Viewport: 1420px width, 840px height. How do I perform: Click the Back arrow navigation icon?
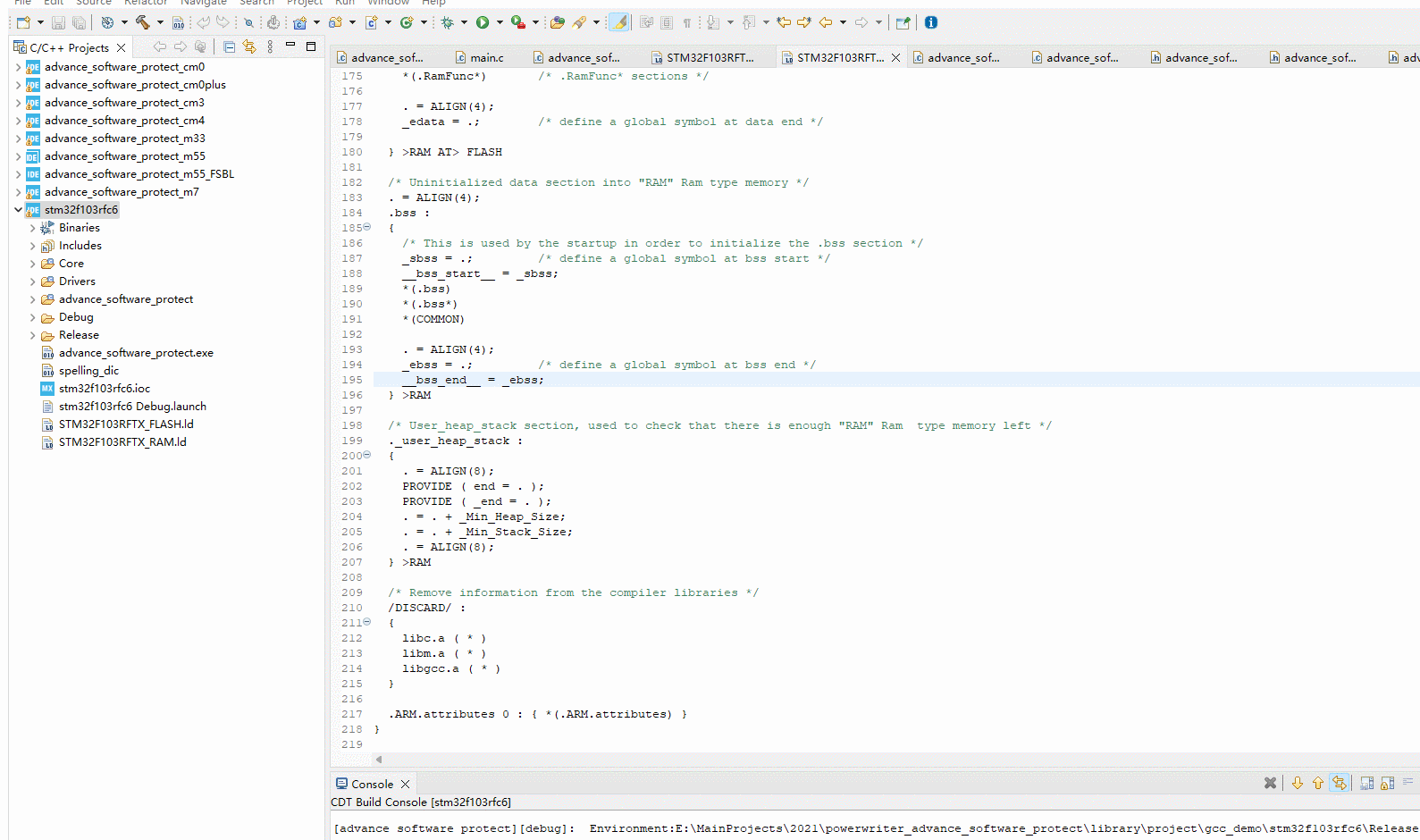(826, 22)
